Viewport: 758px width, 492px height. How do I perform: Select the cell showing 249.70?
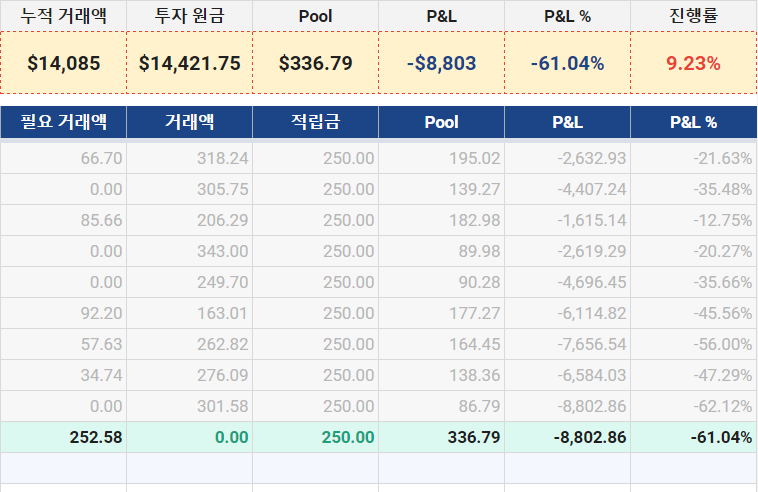click(x=190, y=282)
